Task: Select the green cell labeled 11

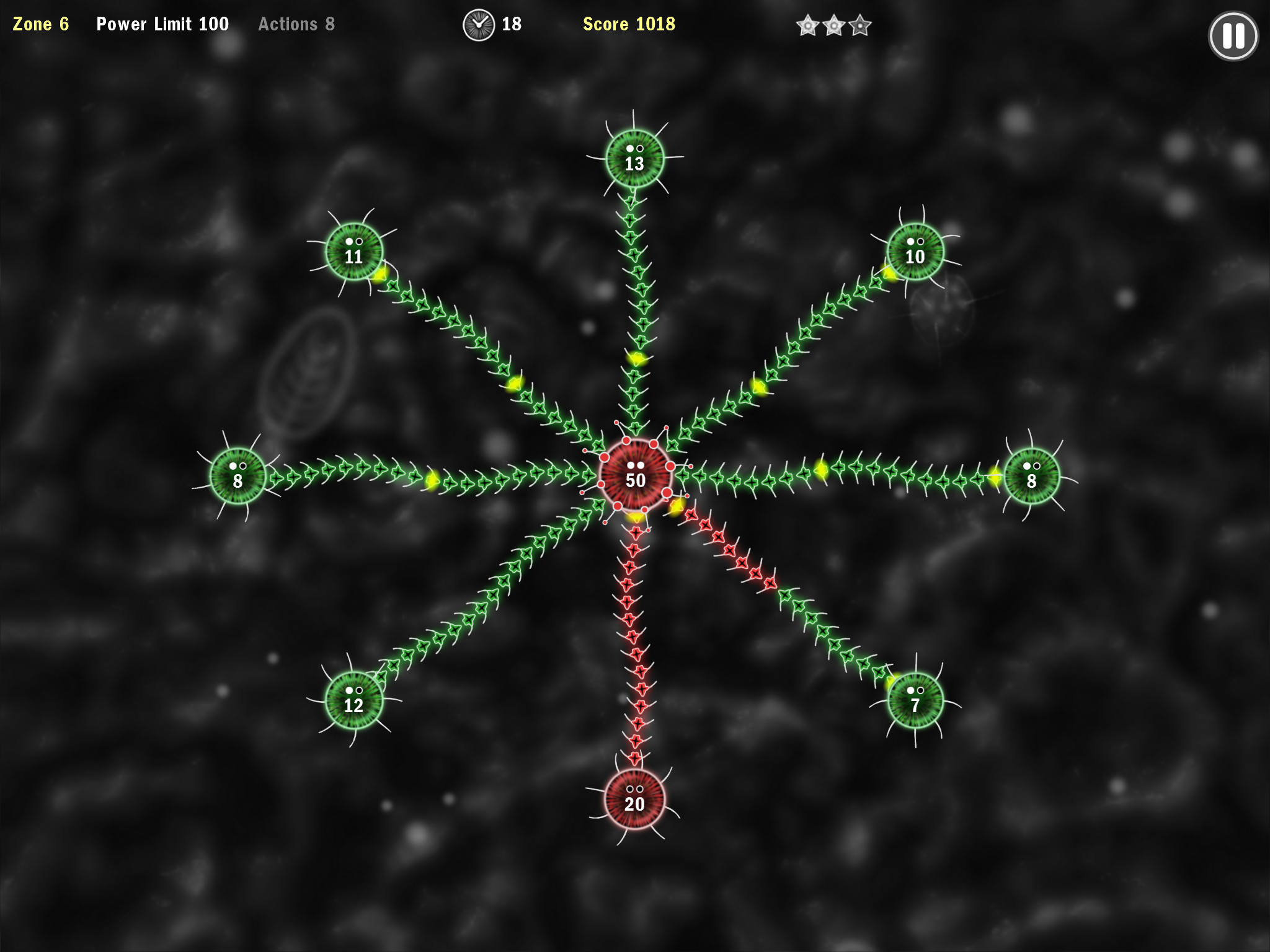Action: [354, 252]
